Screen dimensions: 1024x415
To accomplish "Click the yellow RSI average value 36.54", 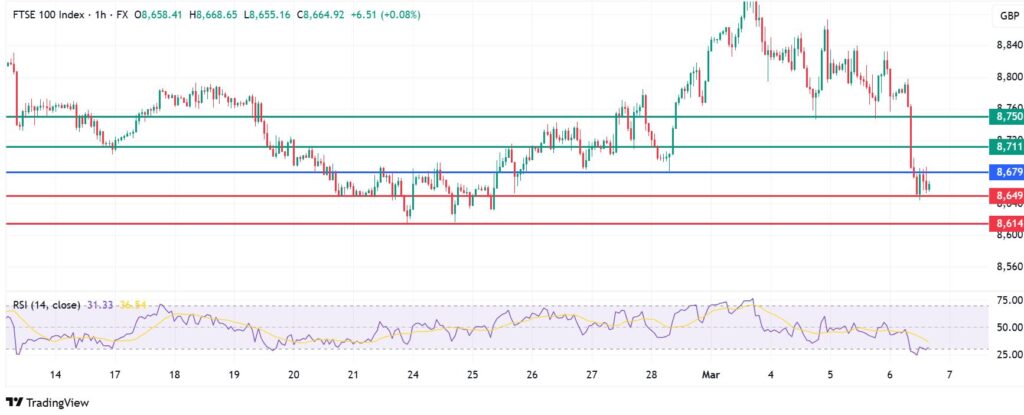I will (134, 304).
